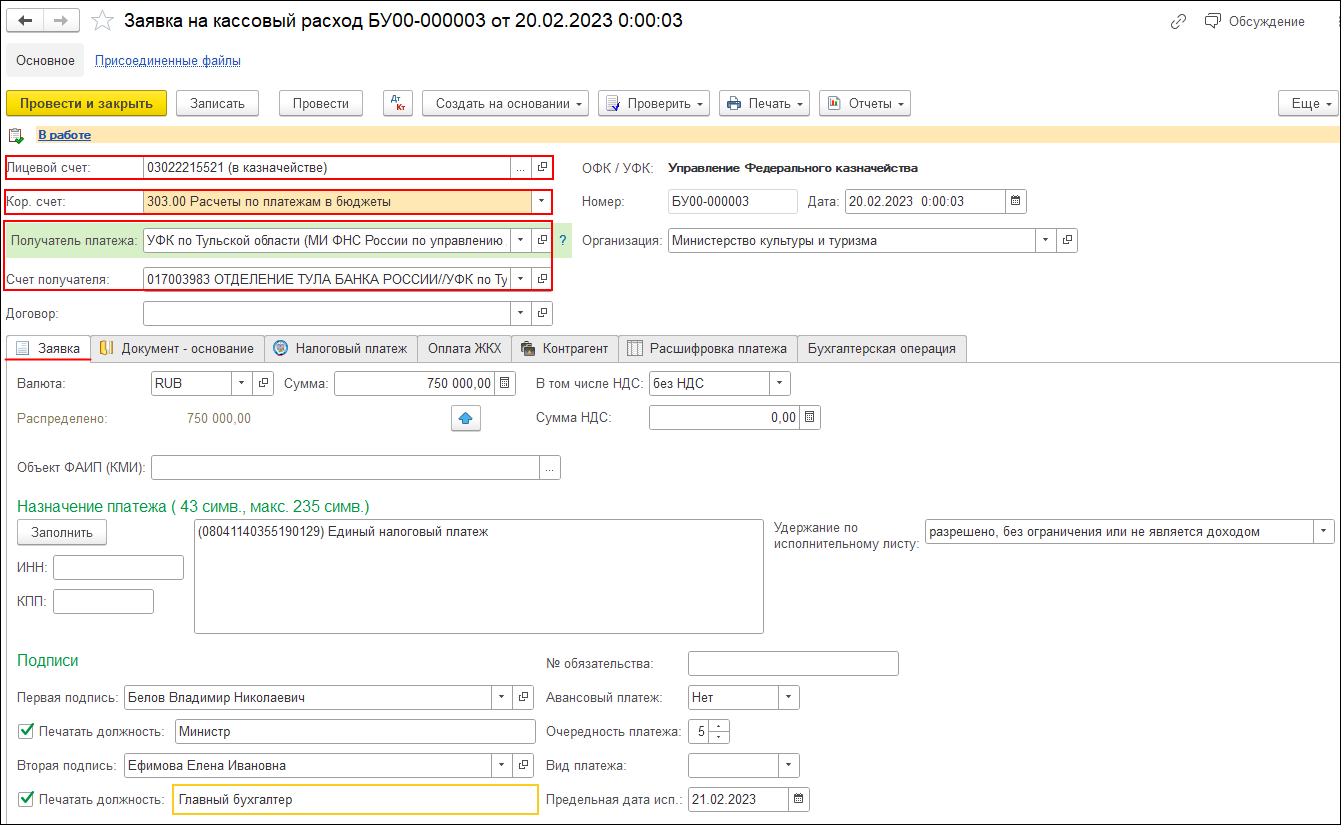
Task: Click the blue up-arrow distribute button
Action: tap(466, 419)
